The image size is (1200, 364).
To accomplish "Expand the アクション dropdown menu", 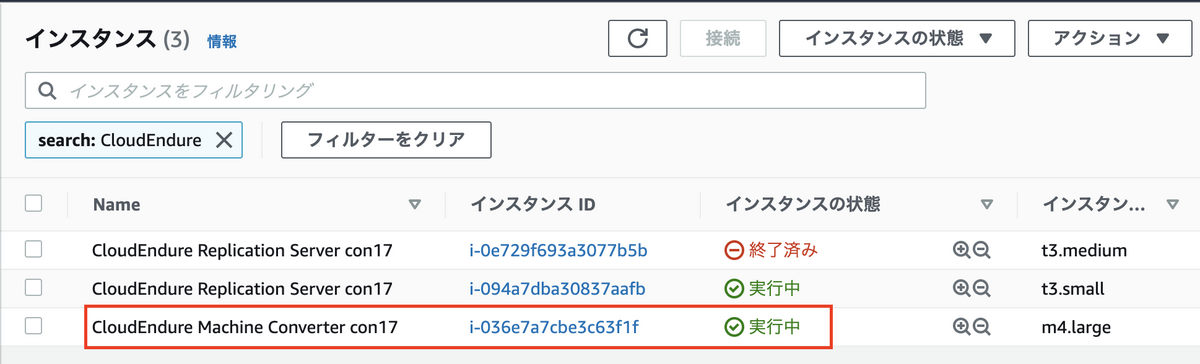I will [x=1111, y=39].
